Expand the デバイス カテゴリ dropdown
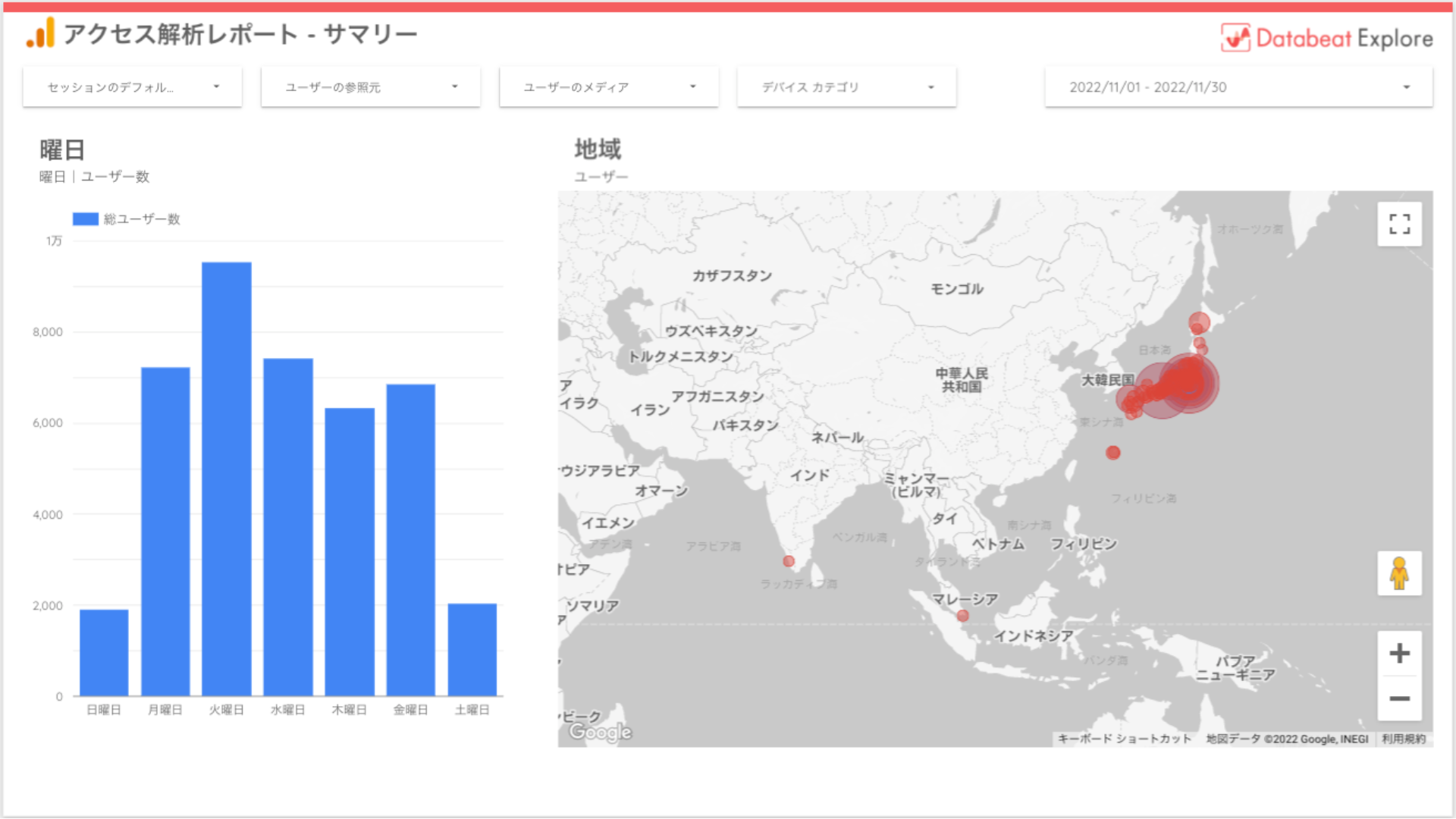The image size is (1456, 819). pos(847,87)
